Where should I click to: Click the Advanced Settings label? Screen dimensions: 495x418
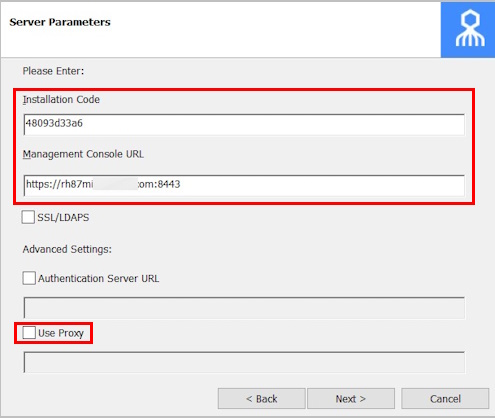coord(67,249)
